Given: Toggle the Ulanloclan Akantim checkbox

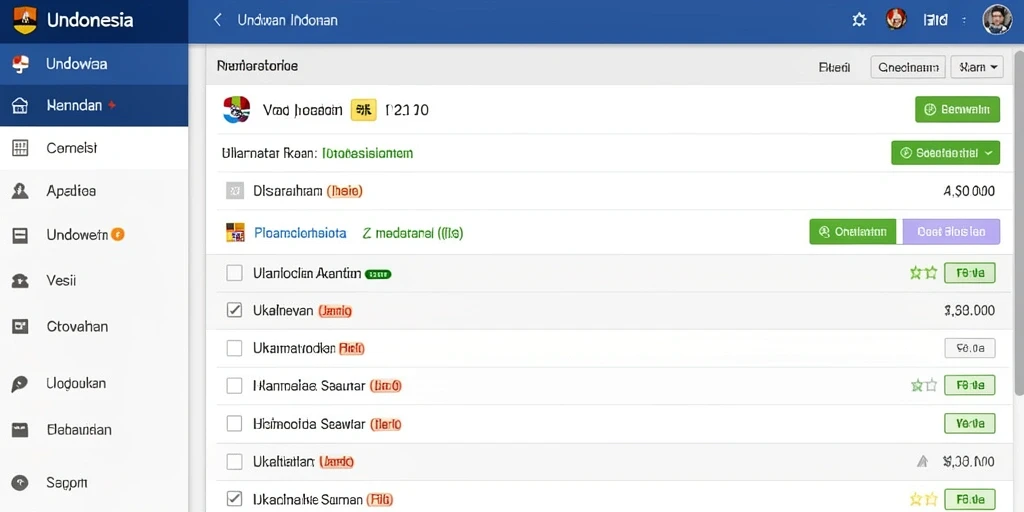Looking at the screenshot, I should (x=234, y=273).
